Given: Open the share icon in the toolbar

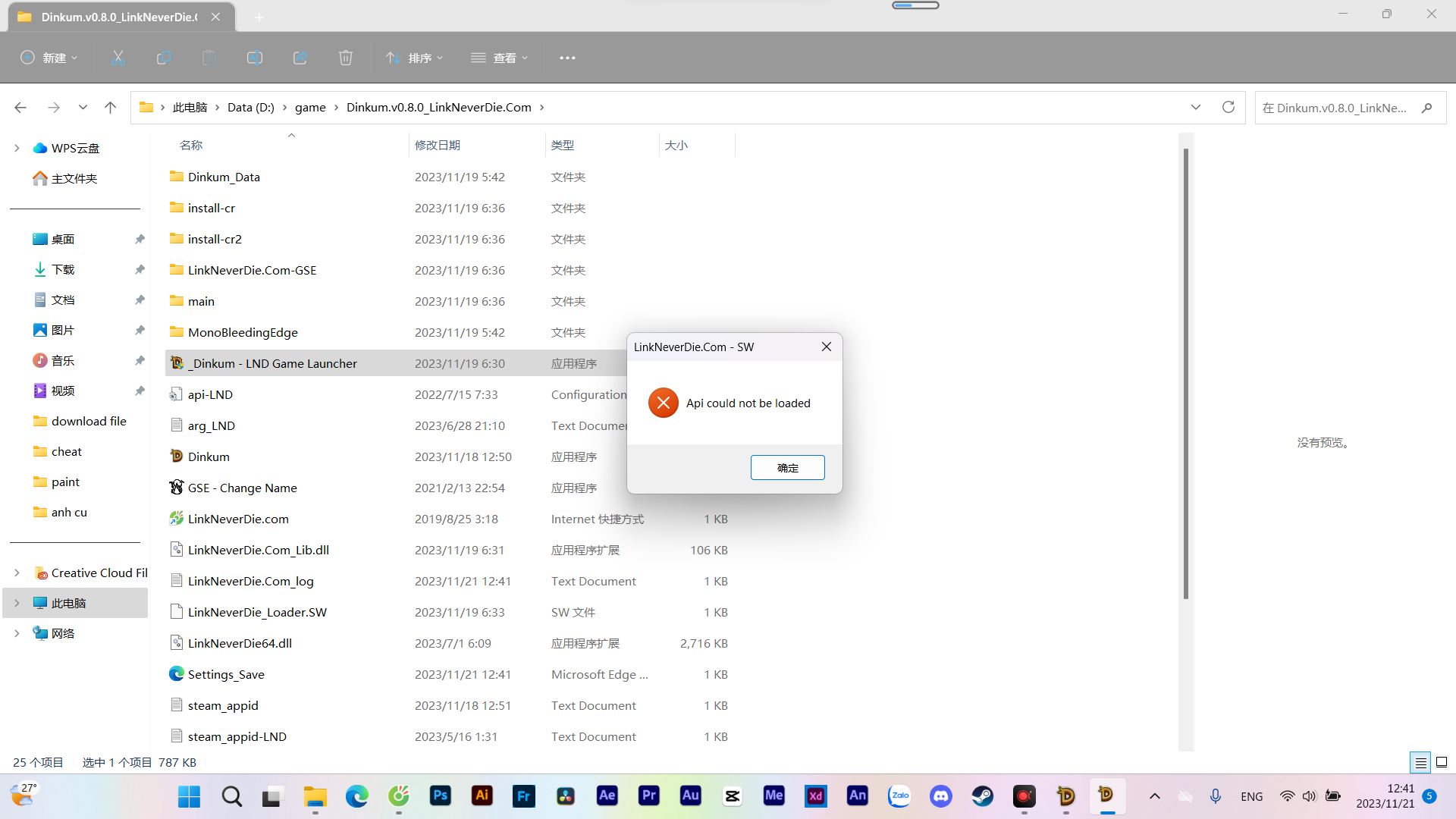Looking at the screenshot, I should (x=300, y=57).
